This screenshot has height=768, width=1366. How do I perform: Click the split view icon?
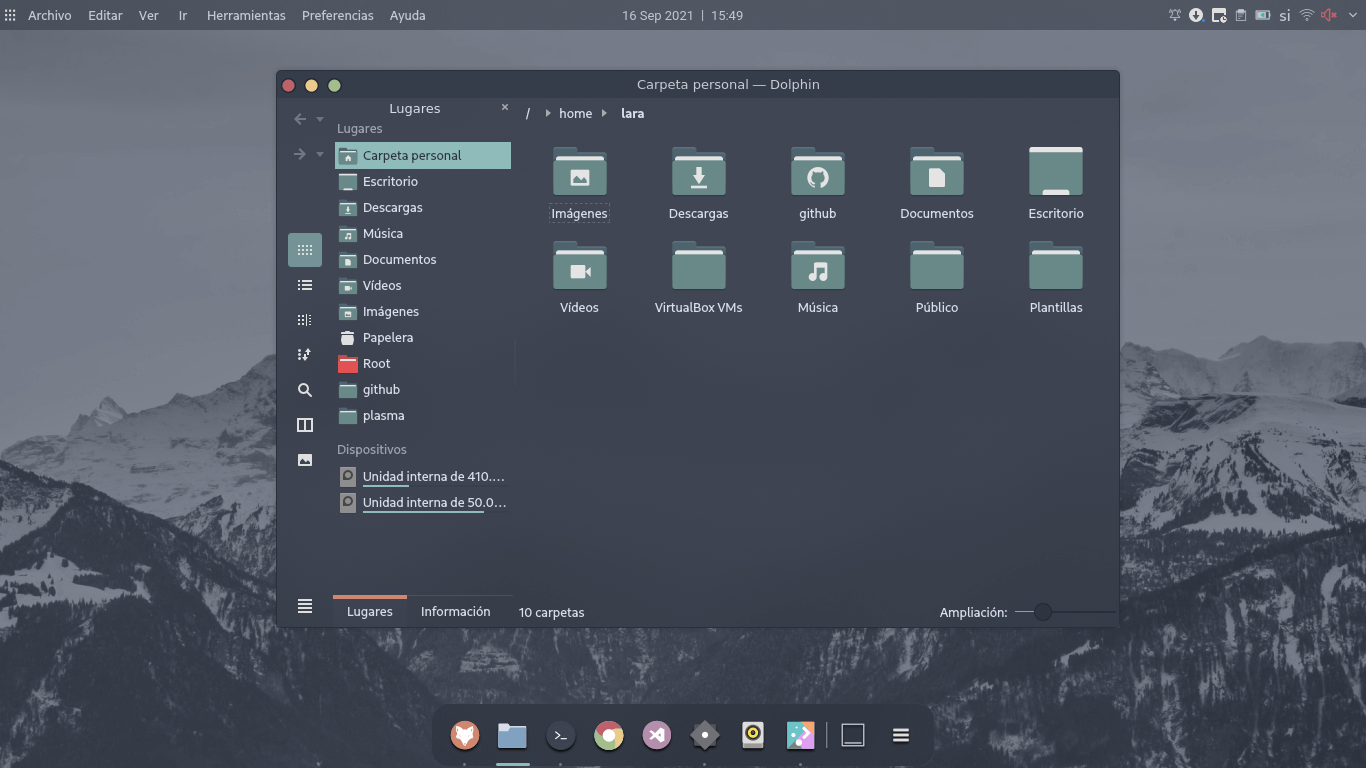305,425
